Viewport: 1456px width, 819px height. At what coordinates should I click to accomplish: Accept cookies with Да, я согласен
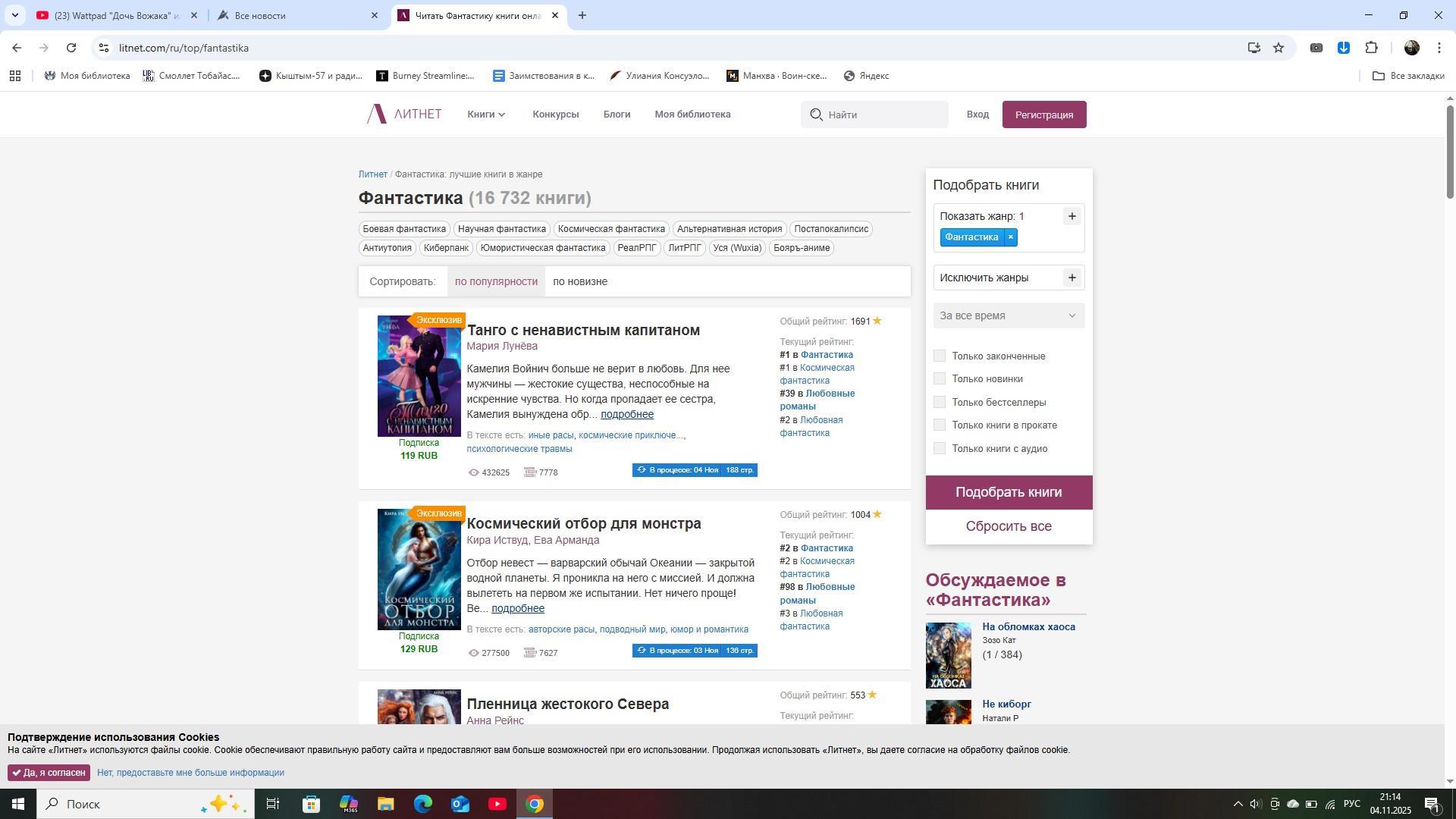(49, 773)
